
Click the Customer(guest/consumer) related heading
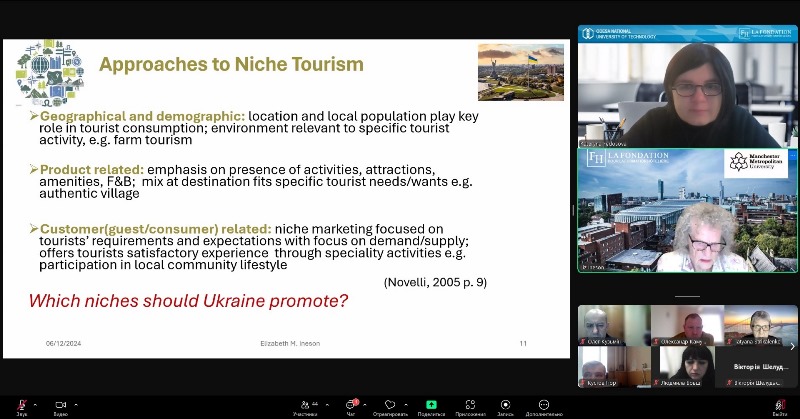click(x=156, y=229)
